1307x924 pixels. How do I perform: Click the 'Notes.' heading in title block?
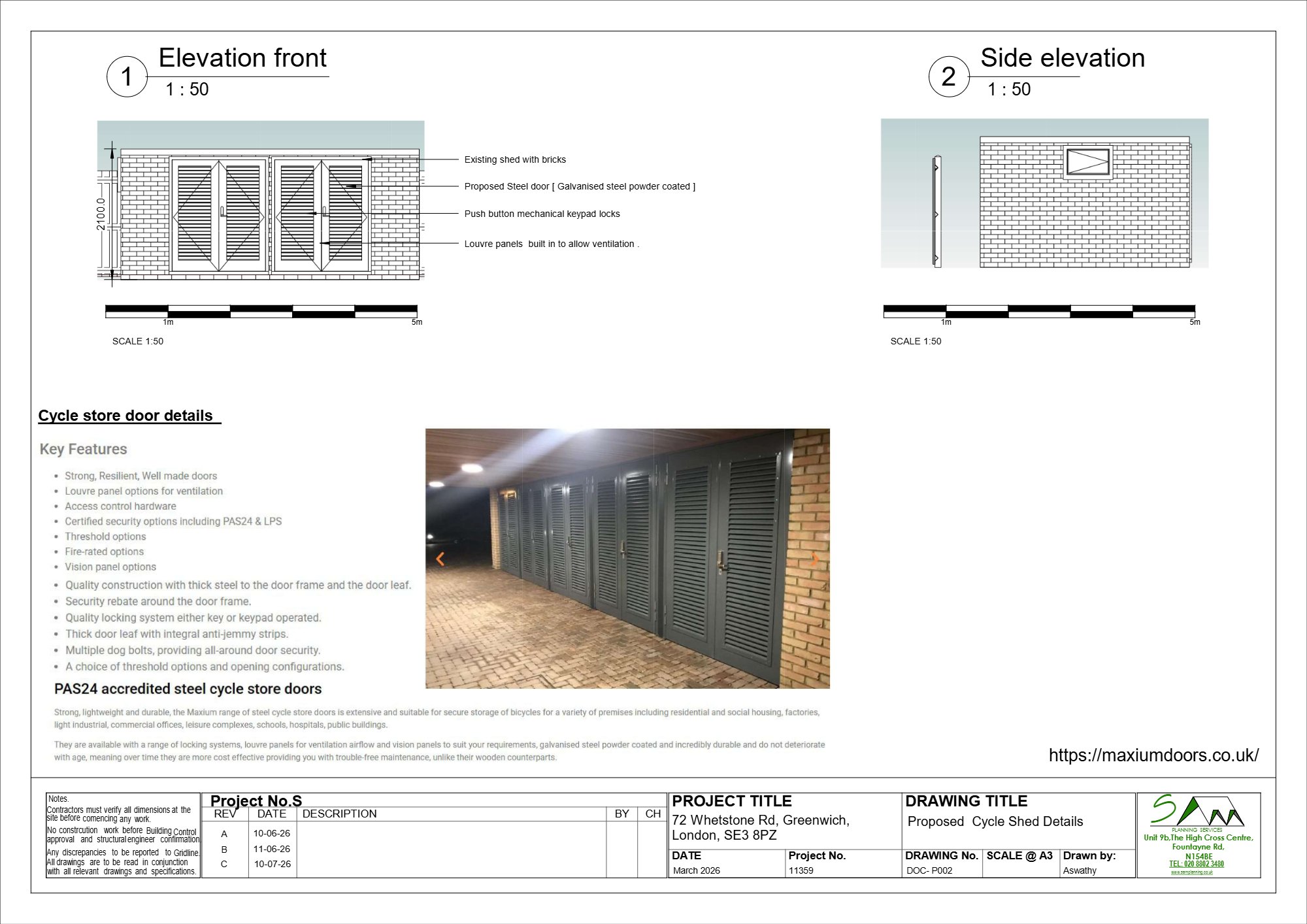tap(58, 799)
